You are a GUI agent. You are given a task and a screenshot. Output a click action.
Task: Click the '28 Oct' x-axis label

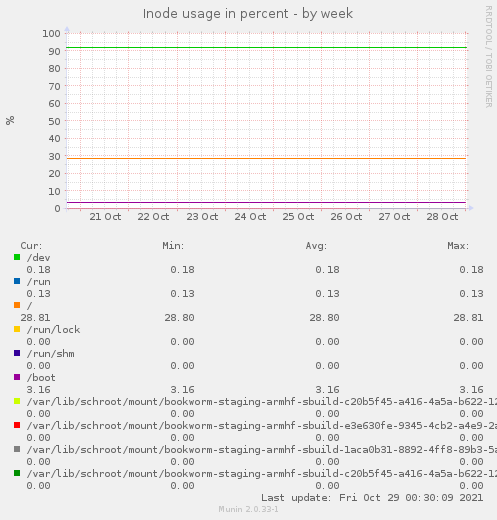(442, 217)
